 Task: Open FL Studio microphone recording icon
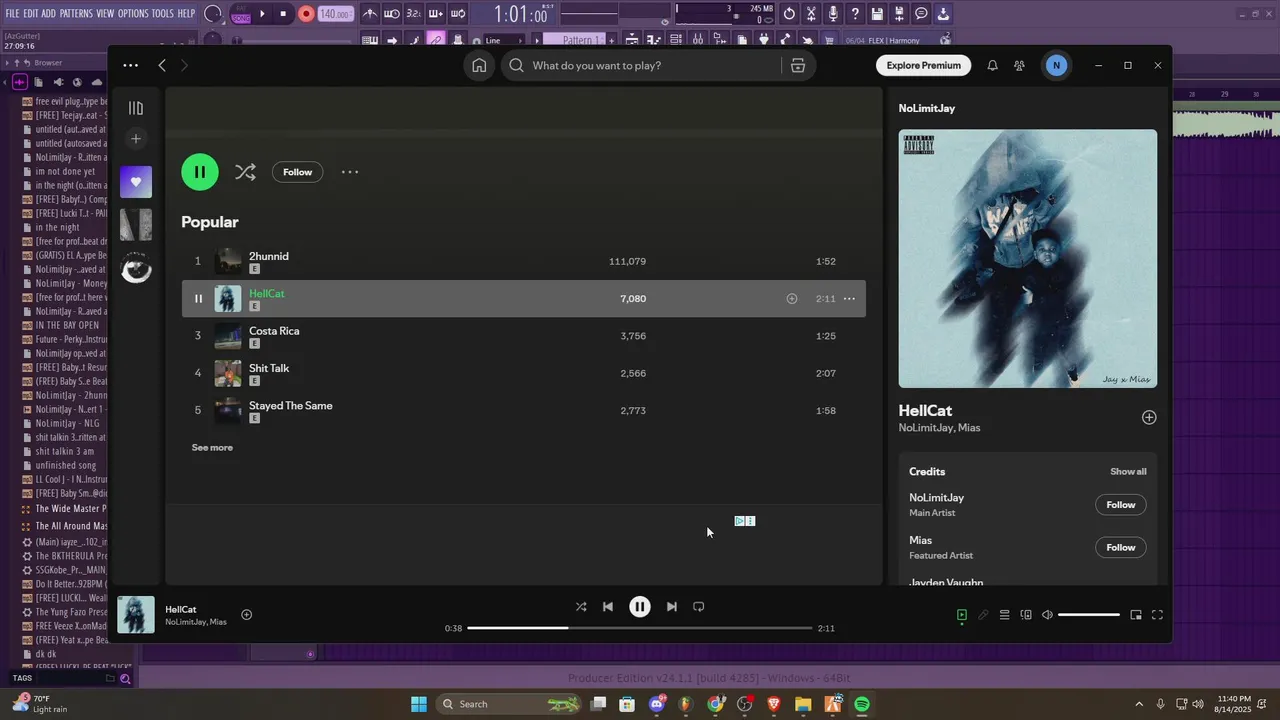point(833,14)
